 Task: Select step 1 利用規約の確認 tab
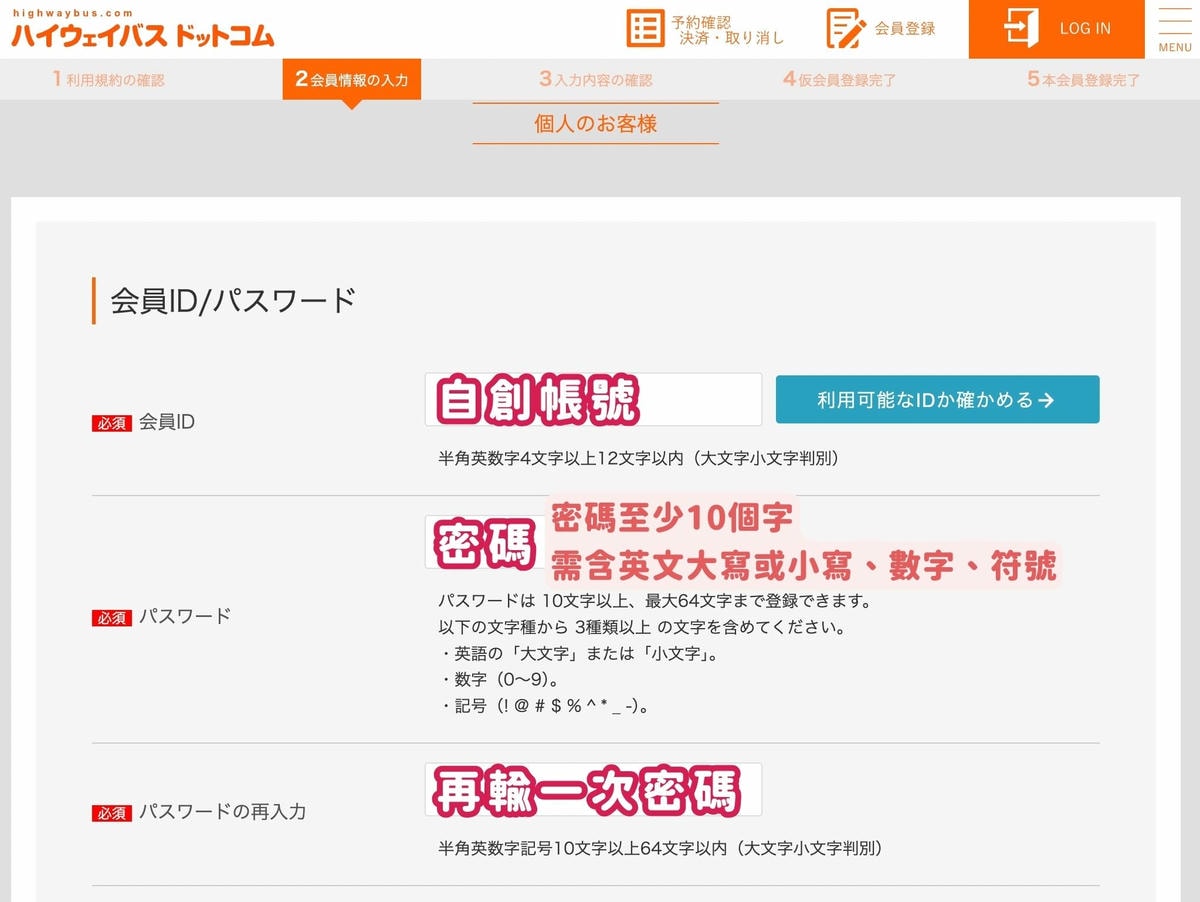coord(109,80)
